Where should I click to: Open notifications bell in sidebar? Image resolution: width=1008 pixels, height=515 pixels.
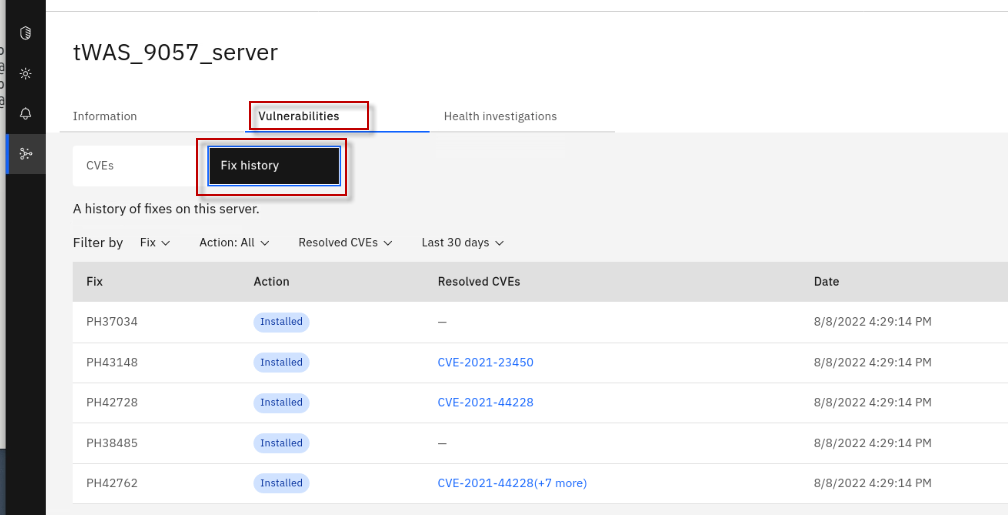[26, 113]
